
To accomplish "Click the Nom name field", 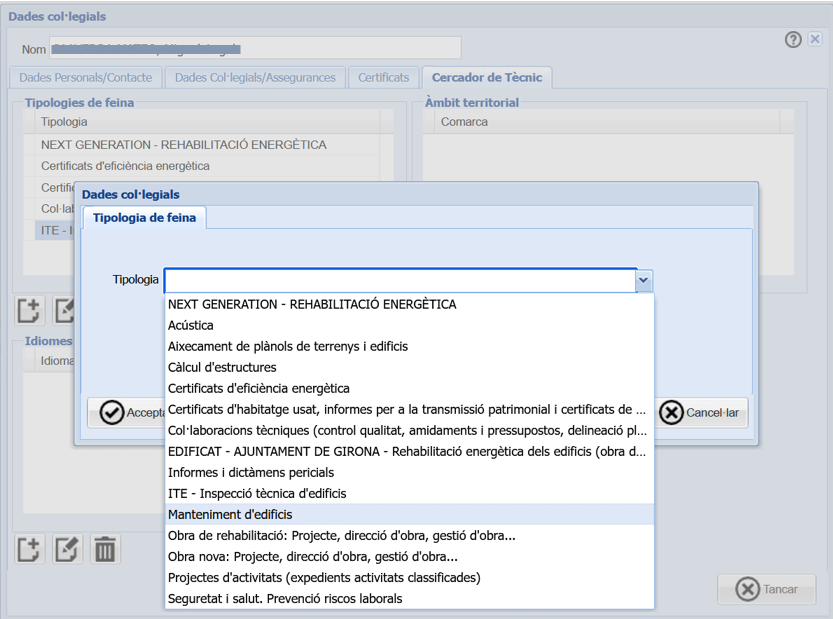I will 255,47.
